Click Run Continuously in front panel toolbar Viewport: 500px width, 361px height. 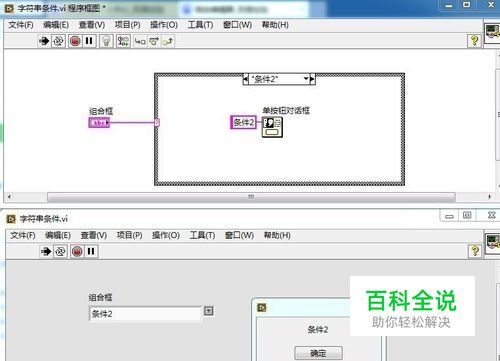[x=60, y=251]
